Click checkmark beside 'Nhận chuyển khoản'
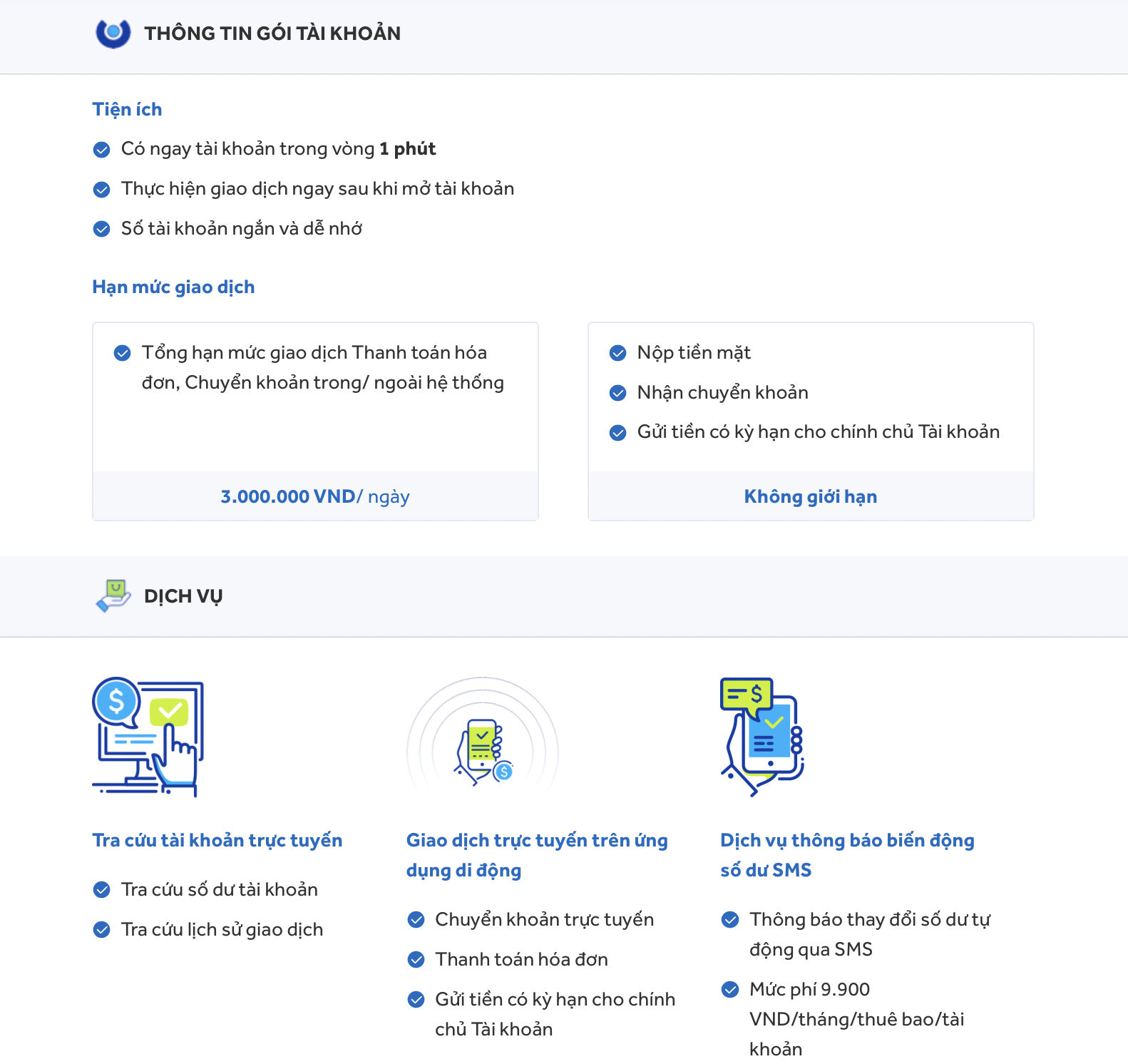Viewport: 1128px width, 1064px height. tap(618, 393)
